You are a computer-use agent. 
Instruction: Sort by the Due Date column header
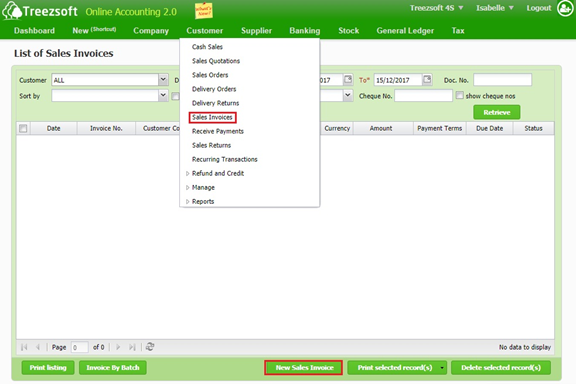pyautogui.click(x=490, y=128)
